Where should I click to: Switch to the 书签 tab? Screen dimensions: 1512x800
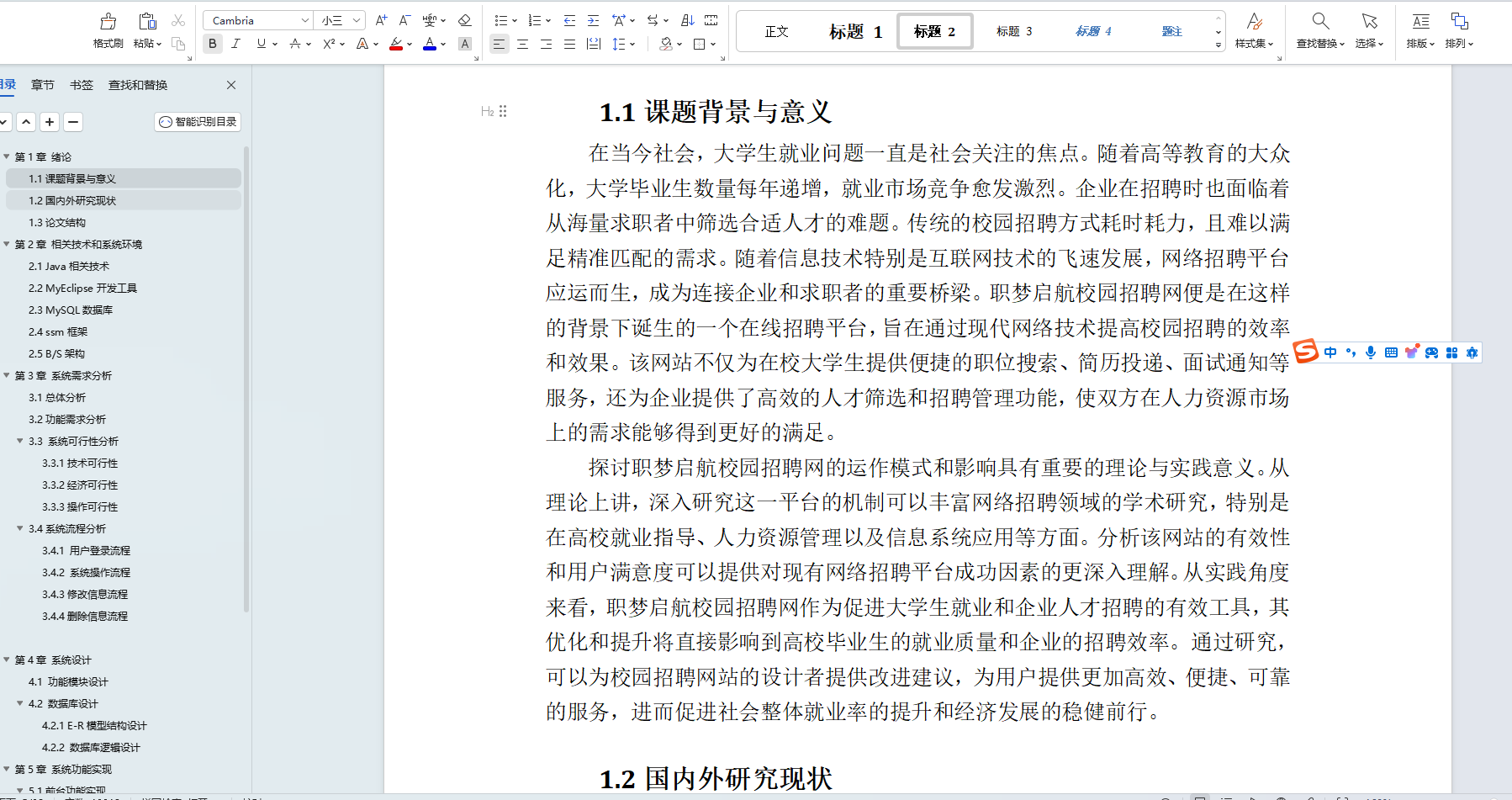tap(82, 85)
